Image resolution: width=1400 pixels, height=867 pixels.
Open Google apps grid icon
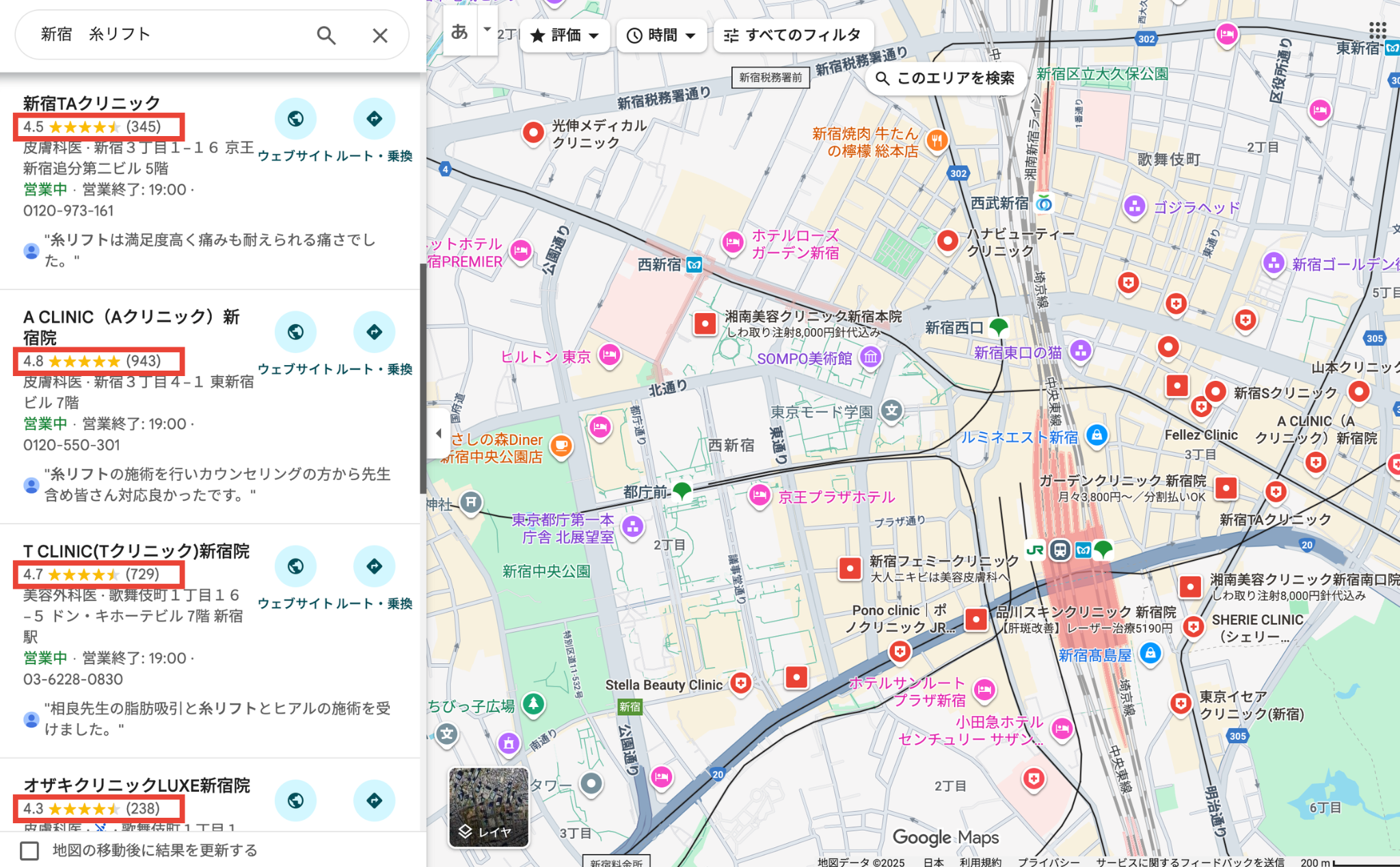pyautogui.click(x=1377, y=30)
